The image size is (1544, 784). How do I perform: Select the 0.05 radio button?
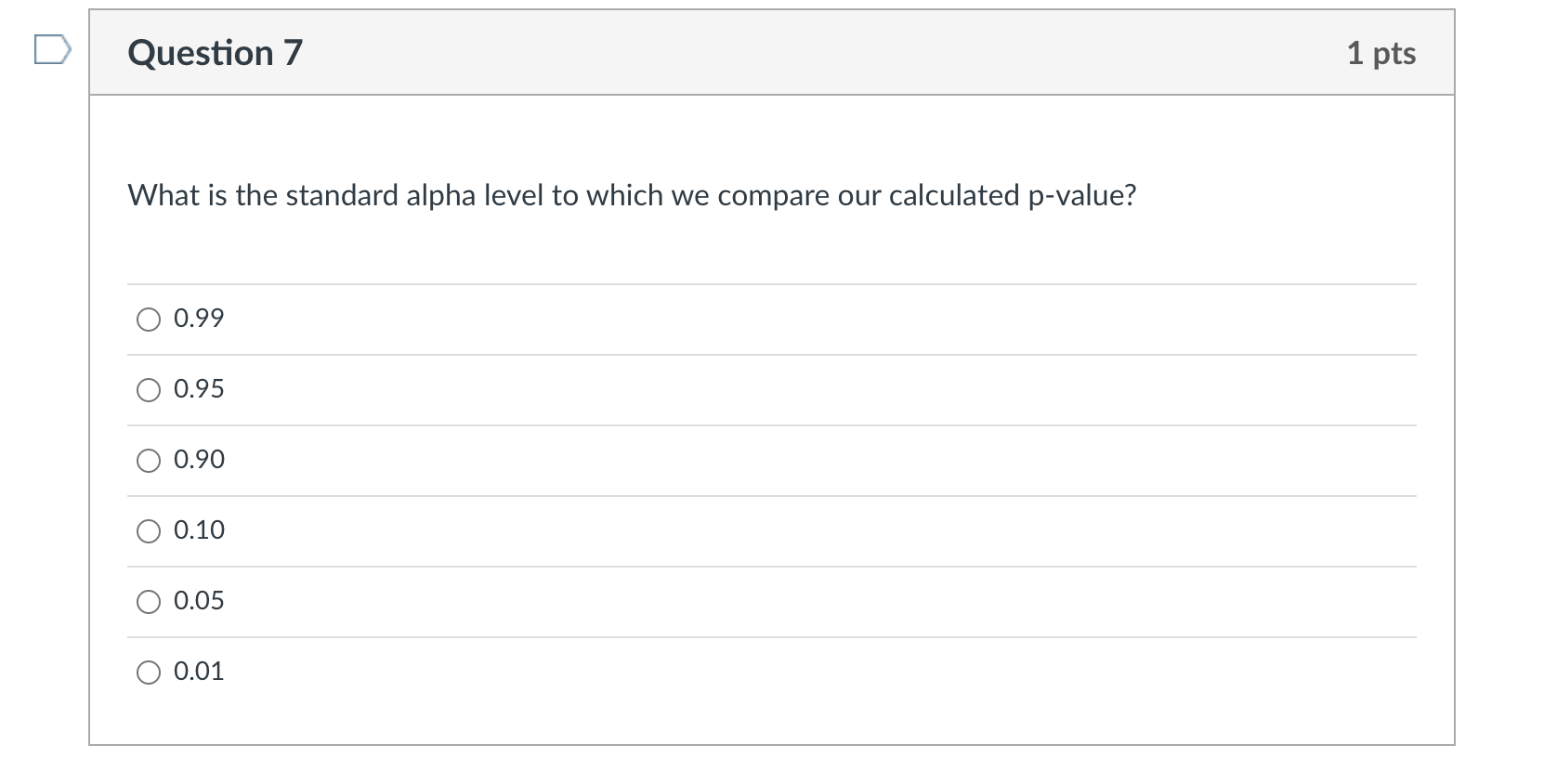pyautogui.click(x=149, y=601)
